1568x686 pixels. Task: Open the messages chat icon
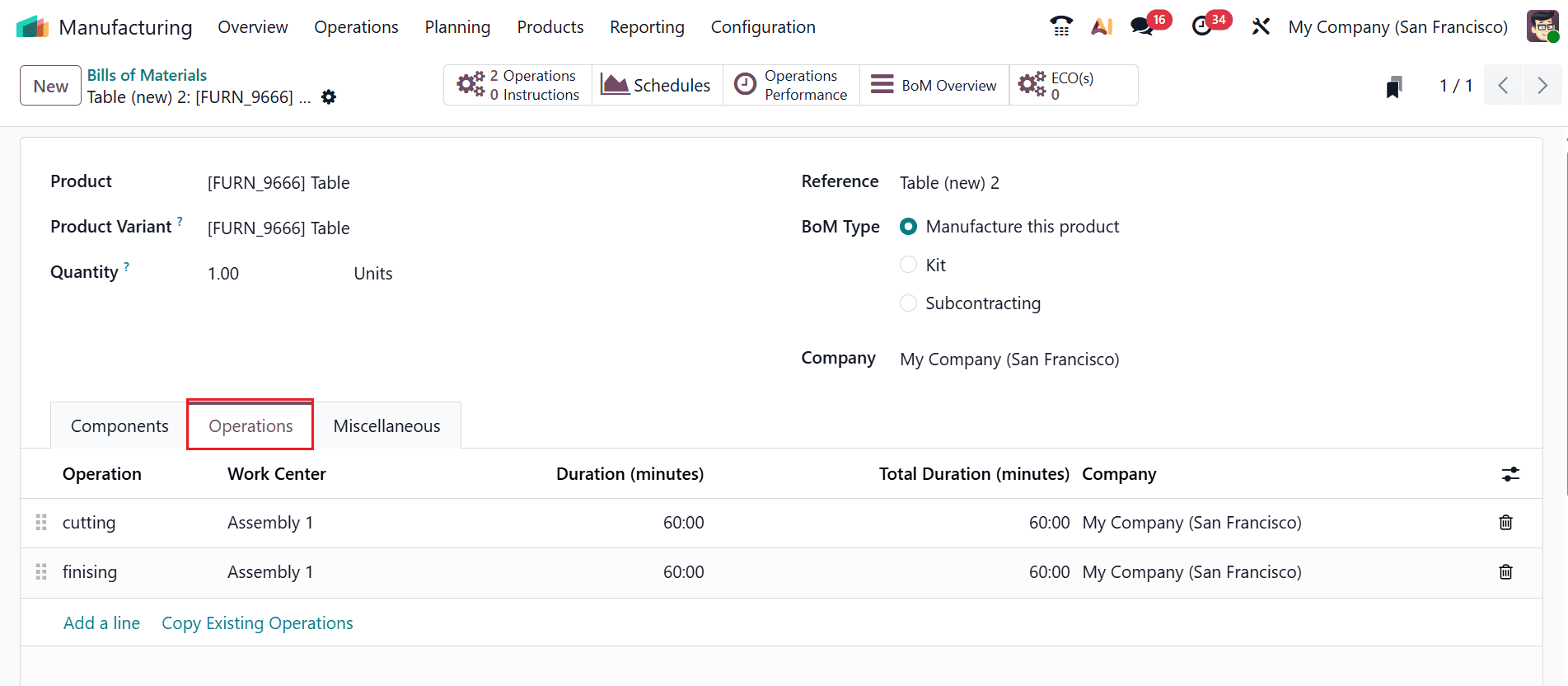(1142, 26)
